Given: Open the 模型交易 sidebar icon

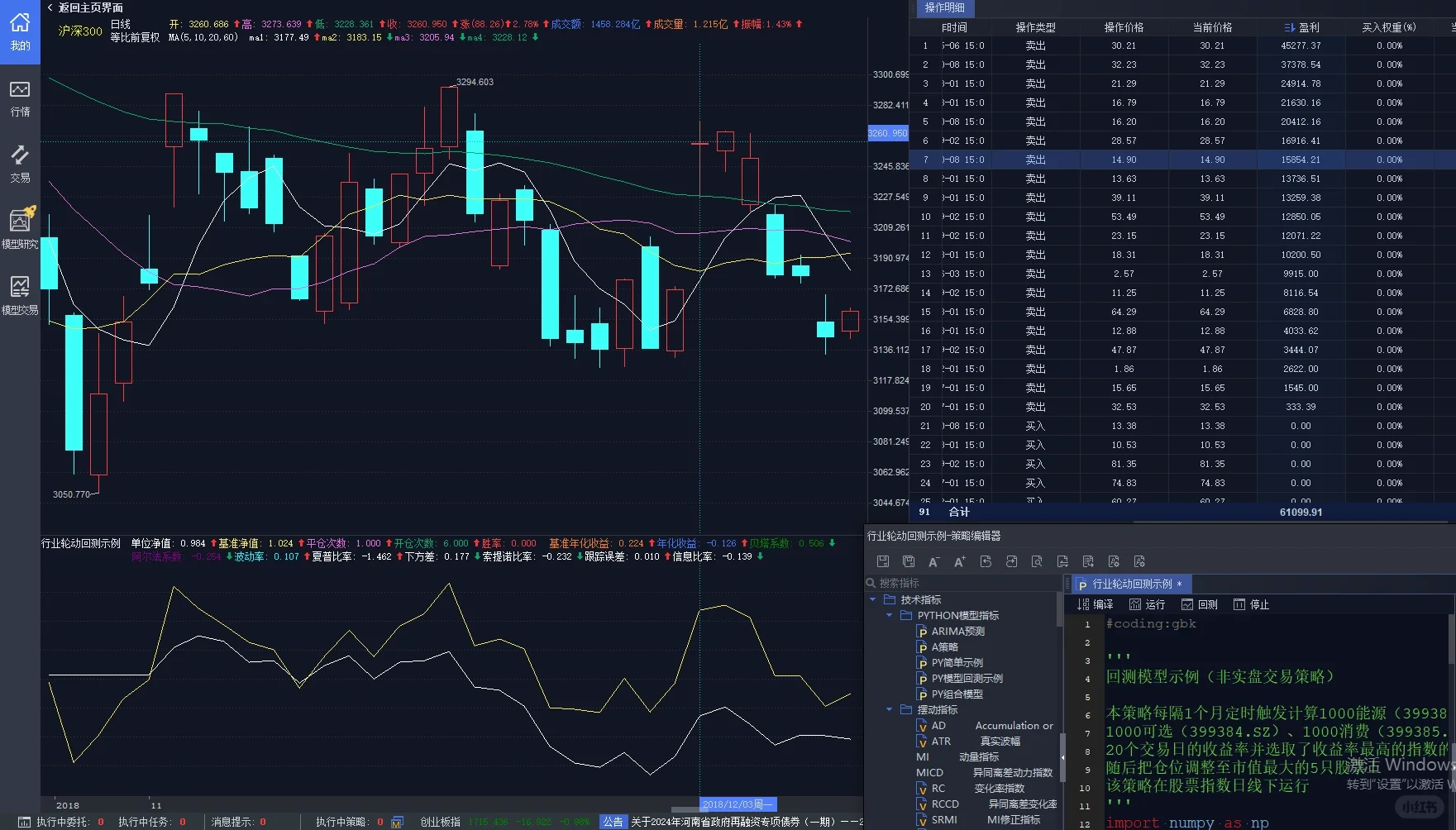Looking at the screenshot, I should point(20,296).
